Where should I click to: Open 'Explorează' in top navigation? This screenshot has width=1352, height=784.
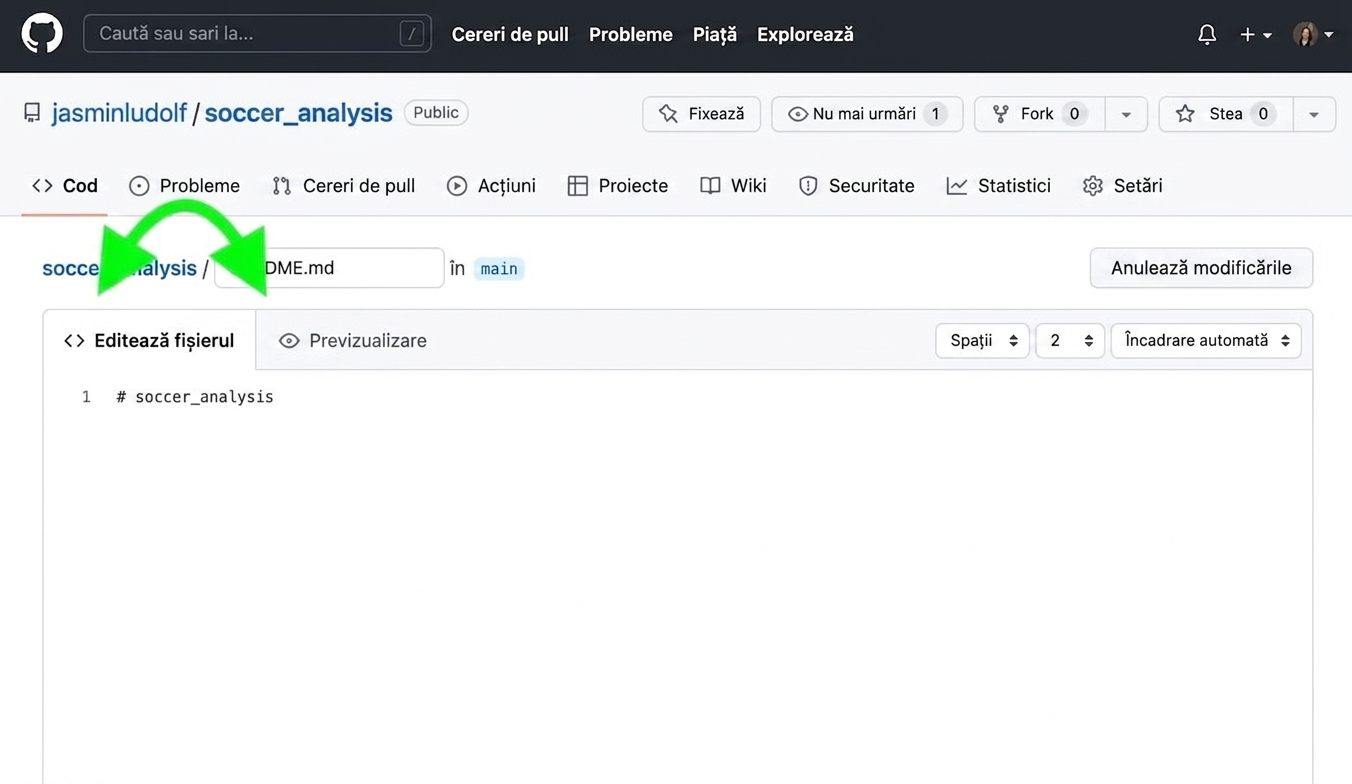tap(805, 34)
